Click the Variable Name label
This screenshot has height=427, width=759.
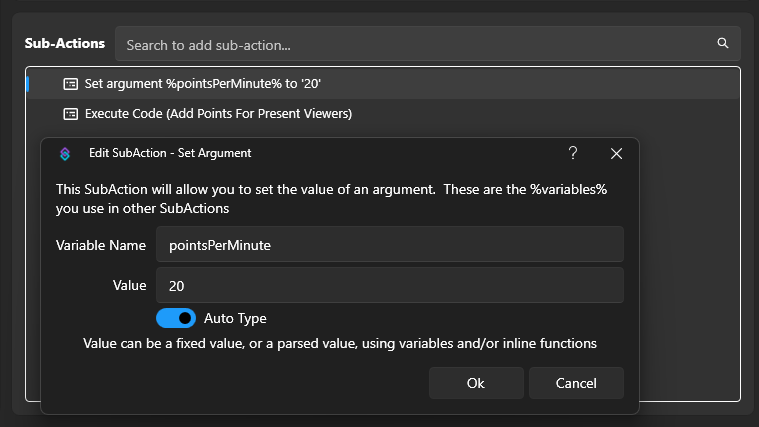101,245
